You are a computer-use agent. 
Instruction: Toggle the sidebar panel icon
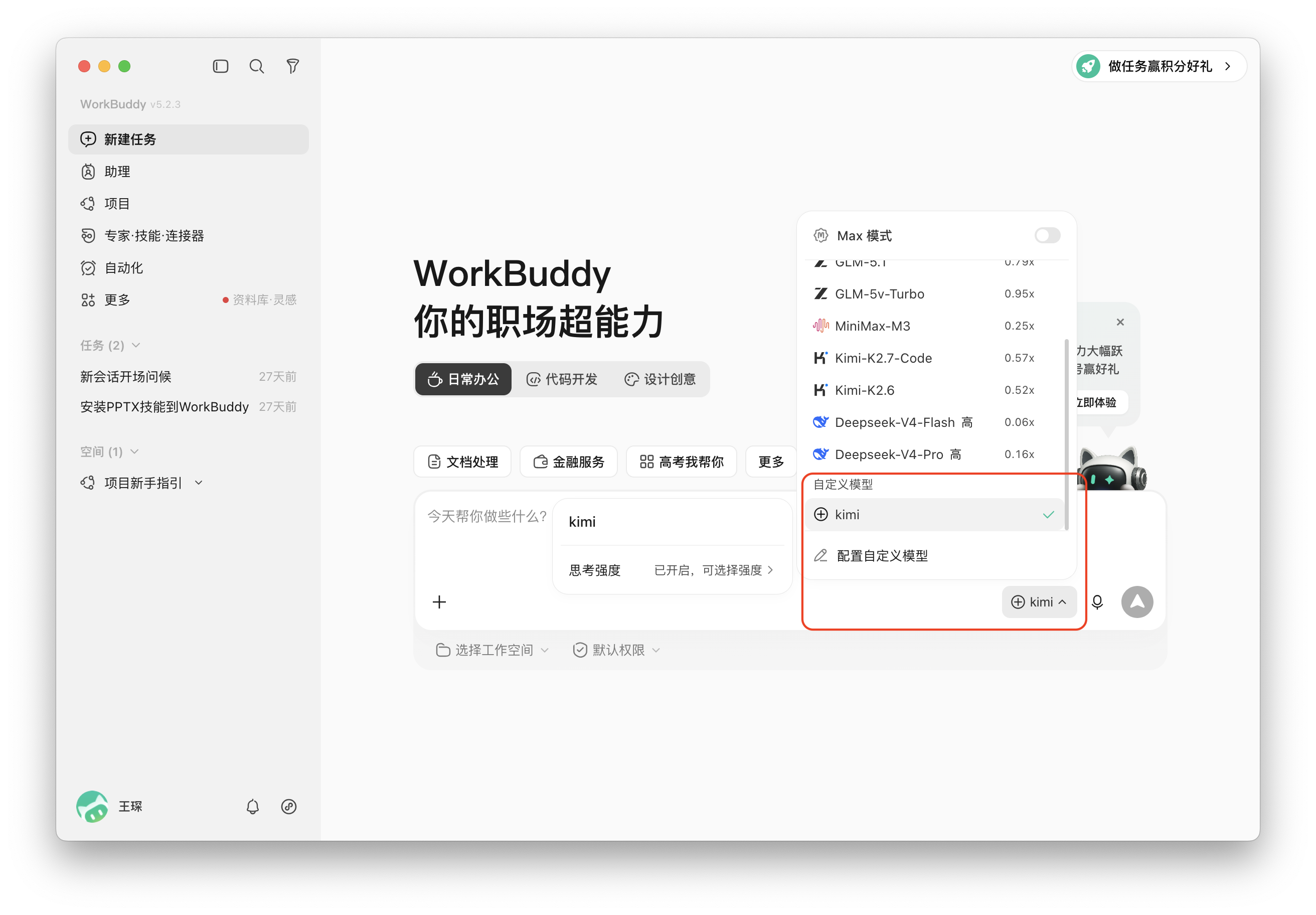[221, 67]
